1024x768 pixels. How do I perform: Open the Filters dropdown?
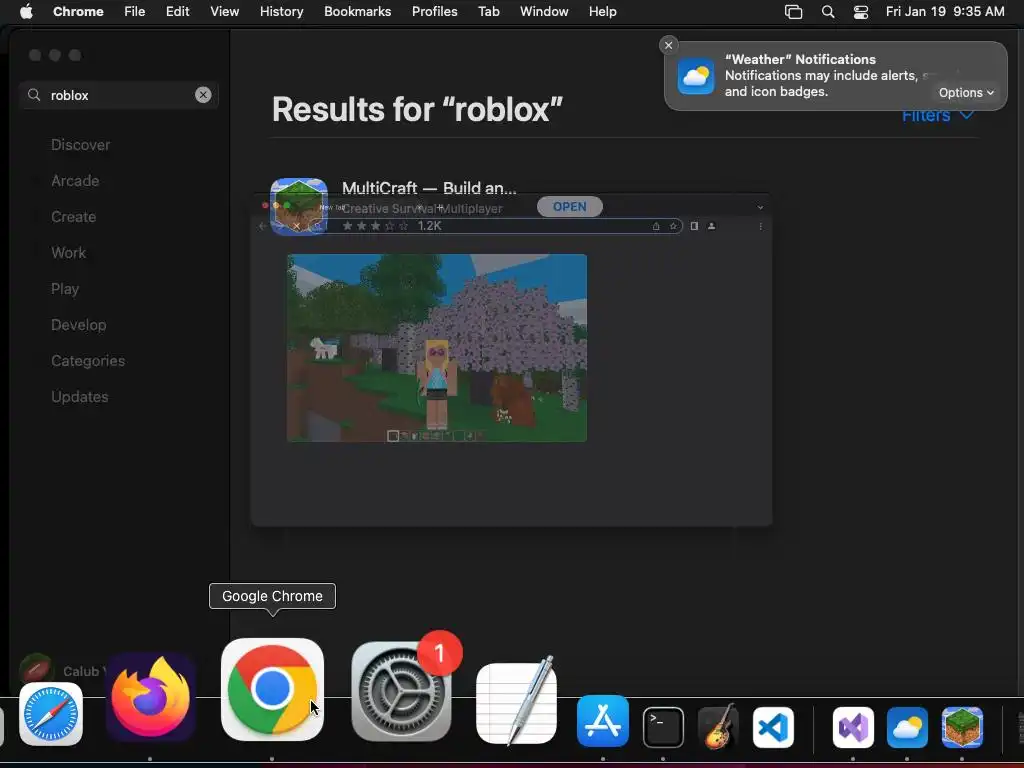coord(938,116)
